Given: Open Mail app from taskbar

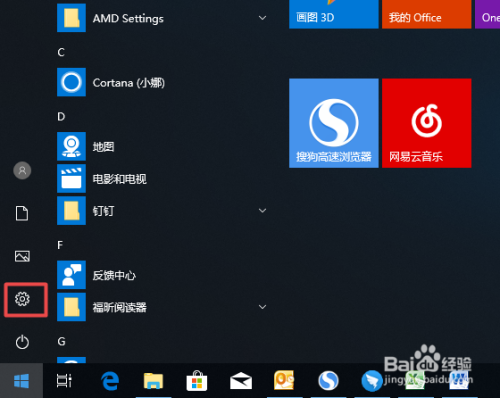Looking at the screenshot, I should [x=241, y=381].
